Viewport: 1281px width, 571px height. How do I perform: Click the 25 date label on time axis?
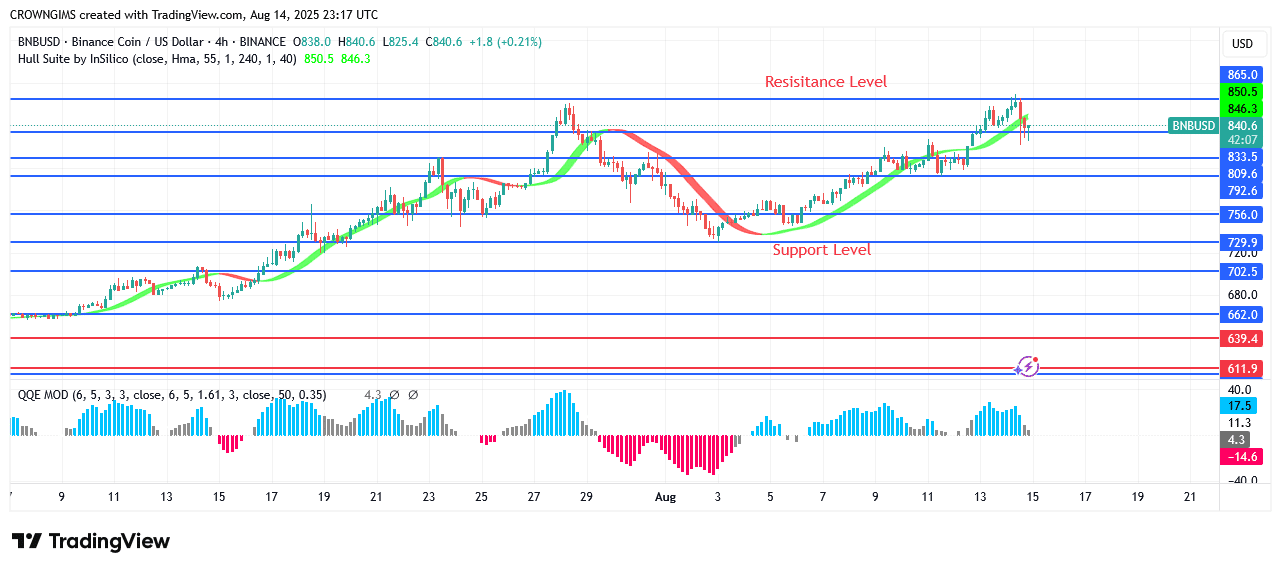481,496
